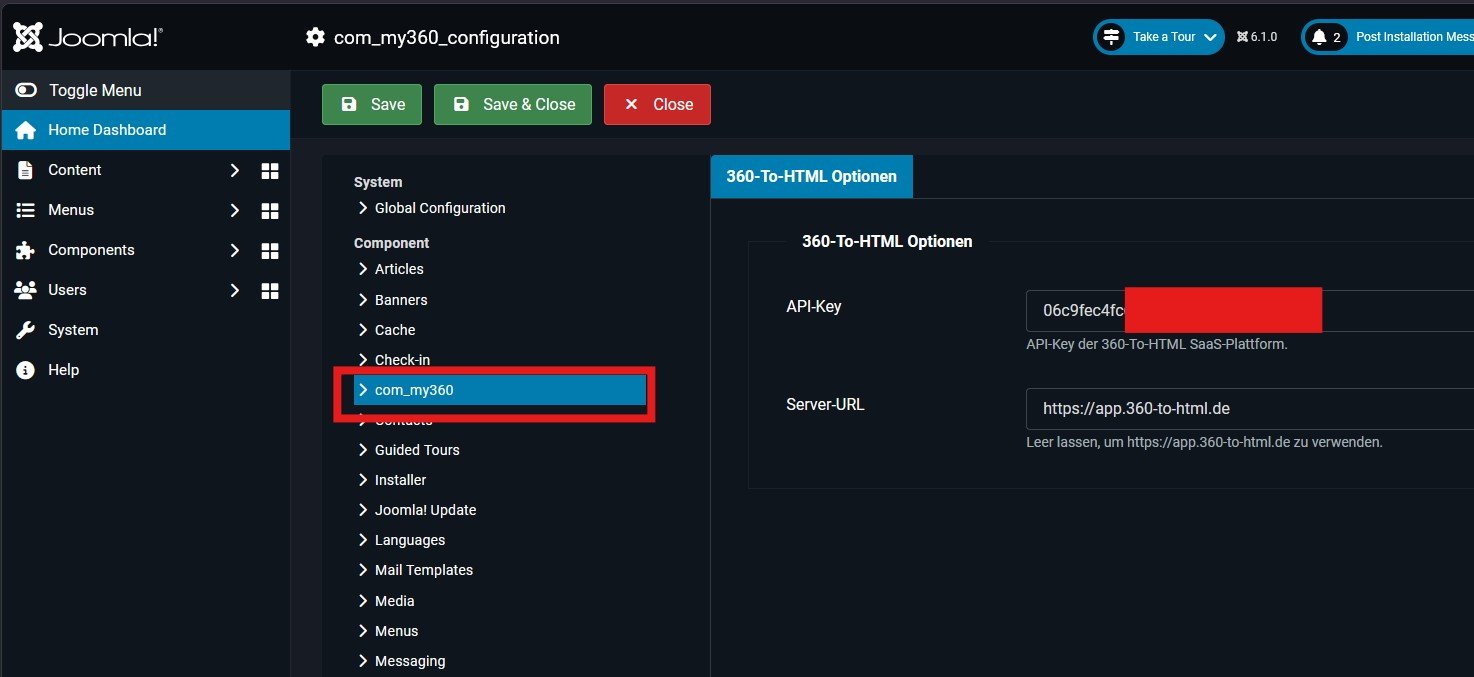Click the Joomla version 6.1.0 indicator
Viewport: 1474px width, 677px height.
1257,37
